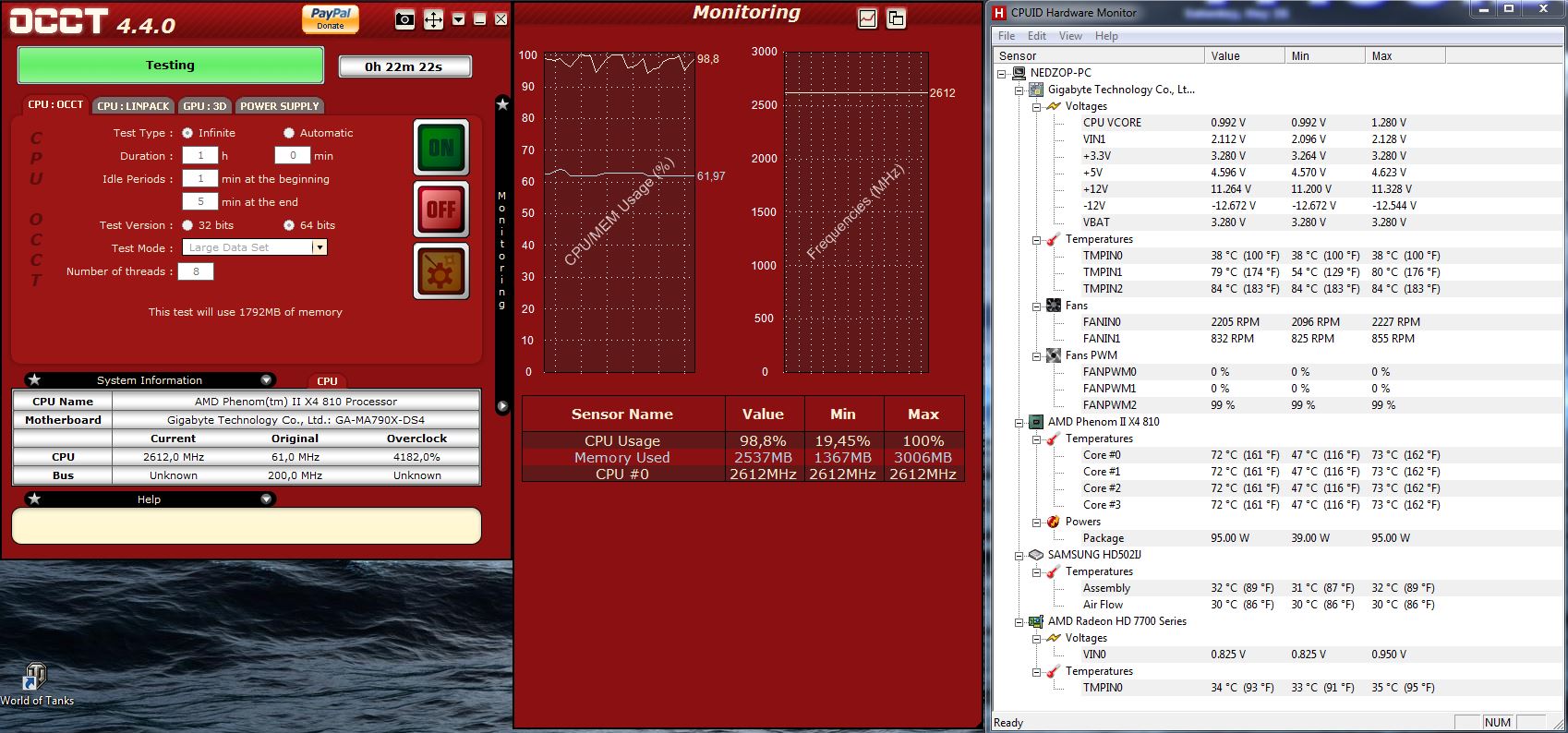This screenshot has height=733, width=1568.
Task: Click the move-window crosshair icon in OCCT
Action: click(x=433, y=19)
